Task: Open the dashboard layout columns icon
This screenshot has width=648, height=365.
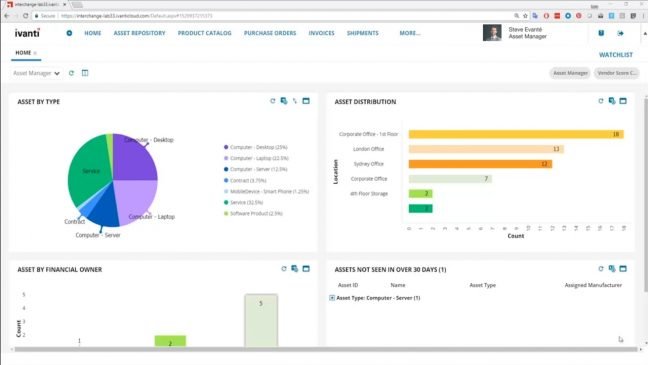Action: (85, 73)
